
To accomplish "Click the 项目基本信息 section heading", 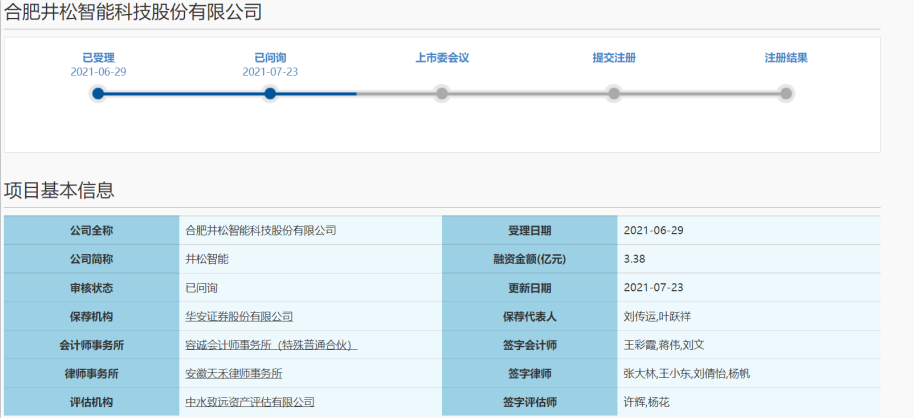I will pos(59,191).
